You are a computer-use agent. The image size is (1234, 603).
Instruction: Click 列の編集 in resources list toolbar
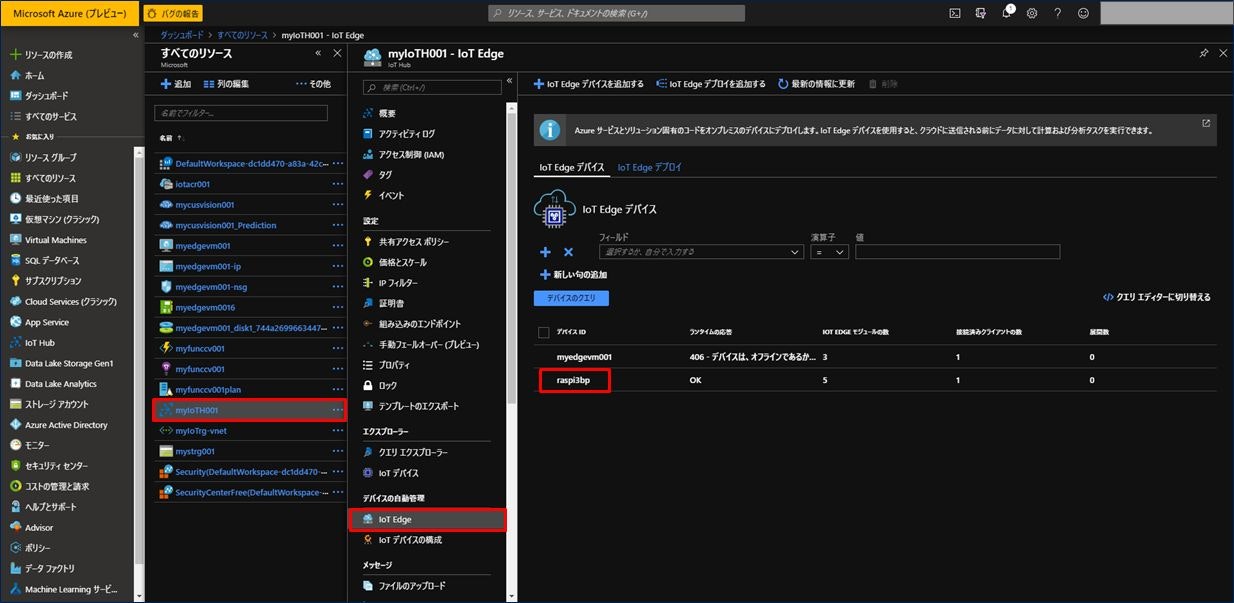[x=226, y=84]
